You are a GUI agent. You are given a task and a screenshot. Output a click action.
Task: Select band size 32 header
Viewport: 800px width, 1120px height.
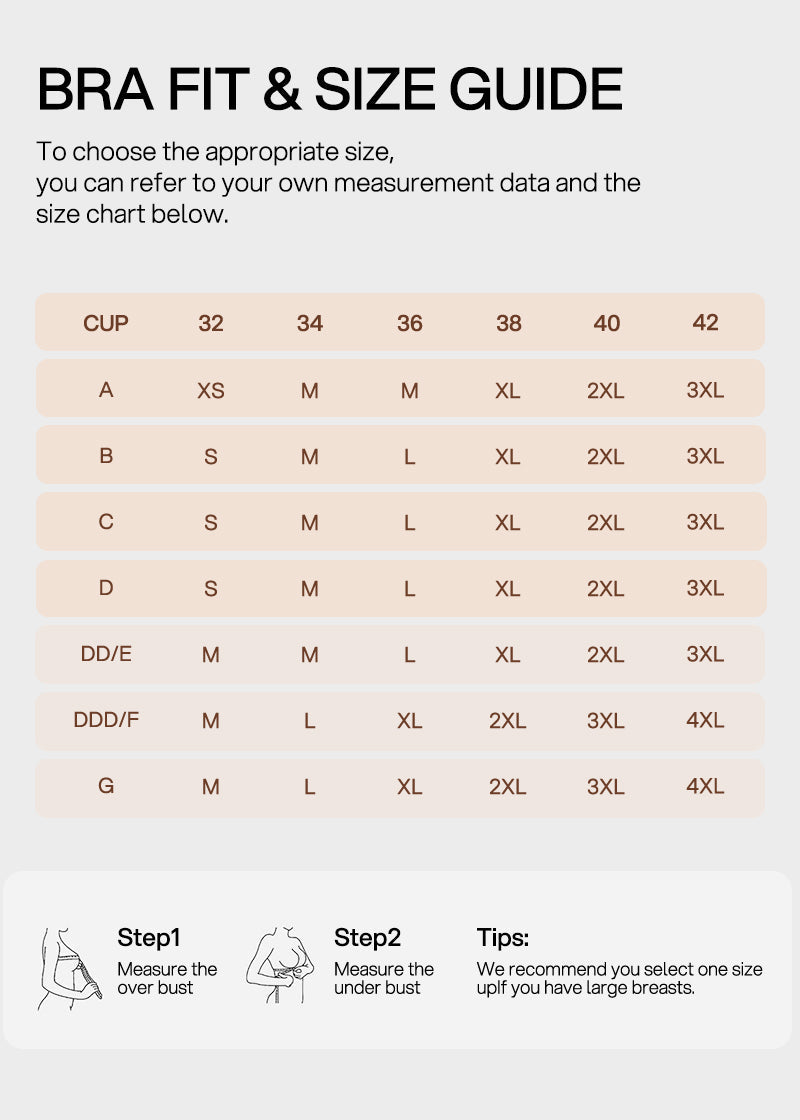pyautogui.click(x=211, y=323)
